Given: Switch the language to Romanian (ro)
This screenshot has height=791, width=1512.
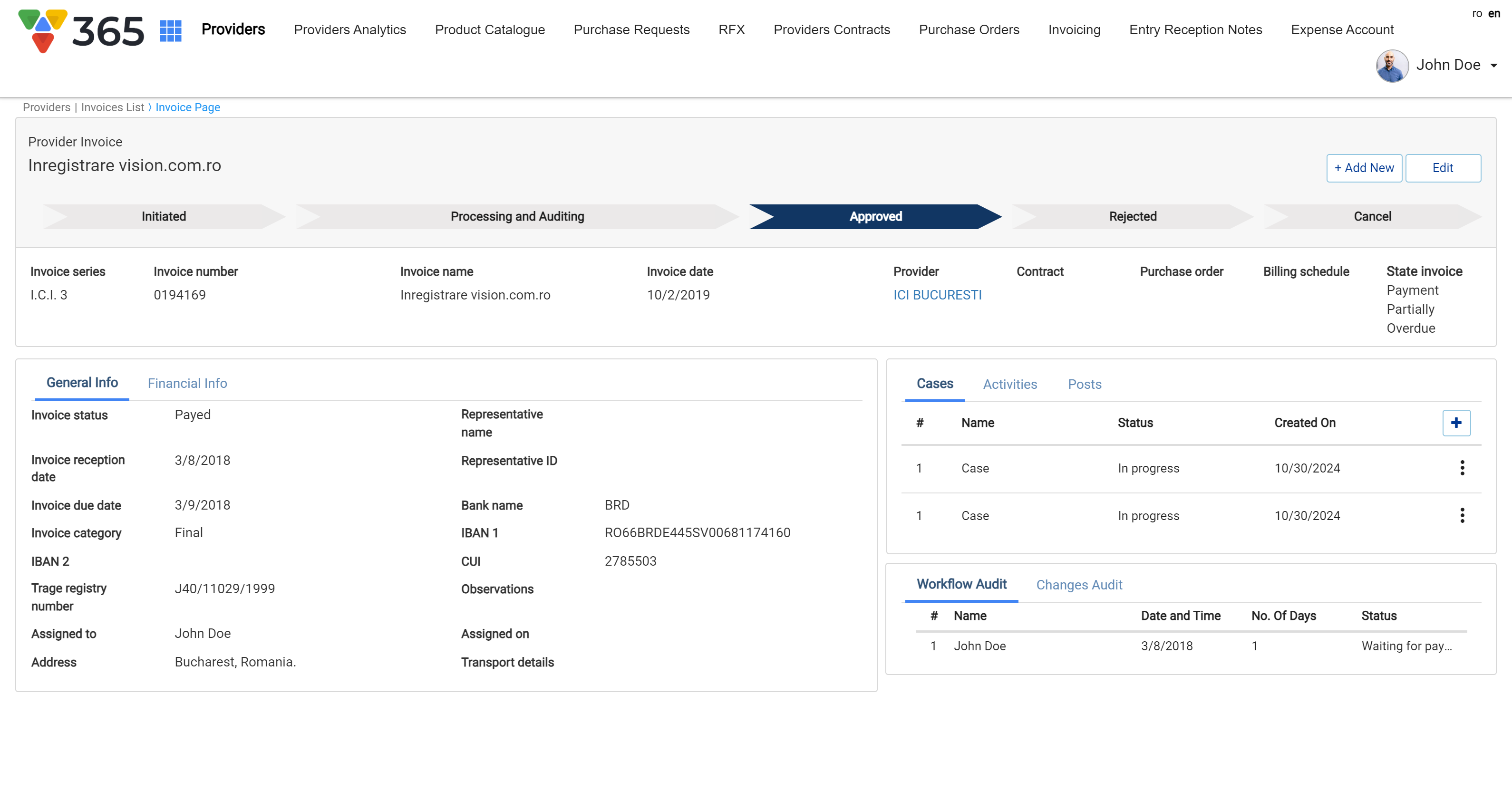Looking at the screenshot, I should point(1477,13).
